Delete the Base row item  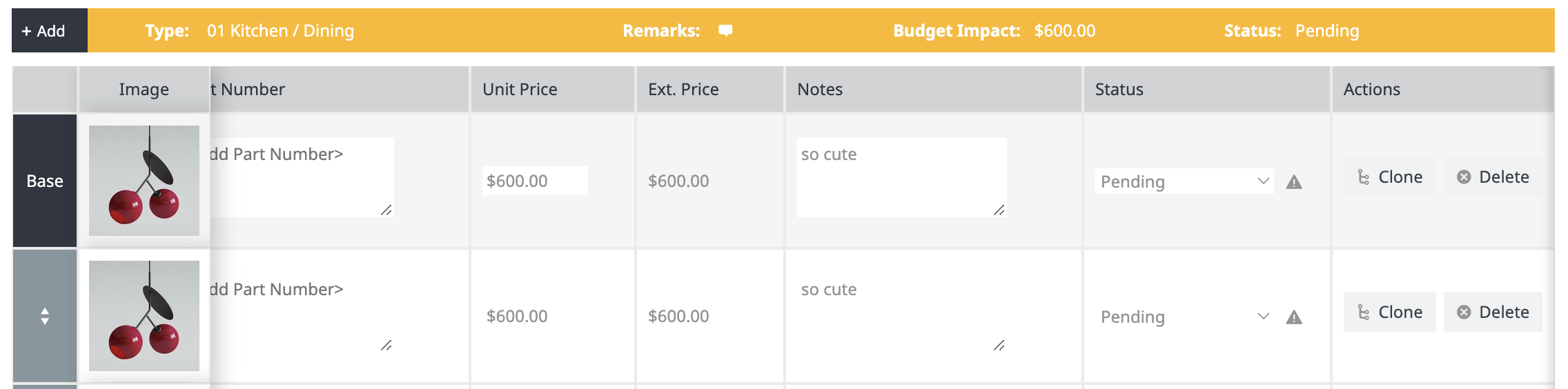click(x=1493, y=177)
